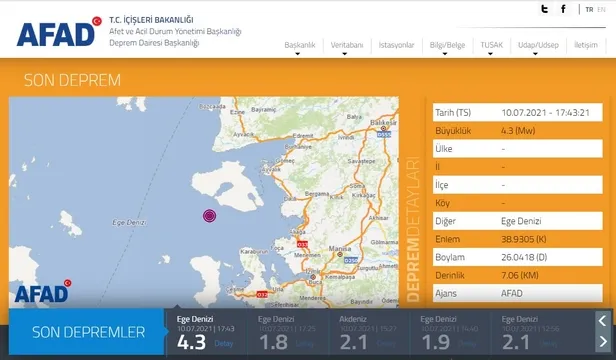
Task: Click the Karaburun label on the map
Action: [x=254, y=252]
